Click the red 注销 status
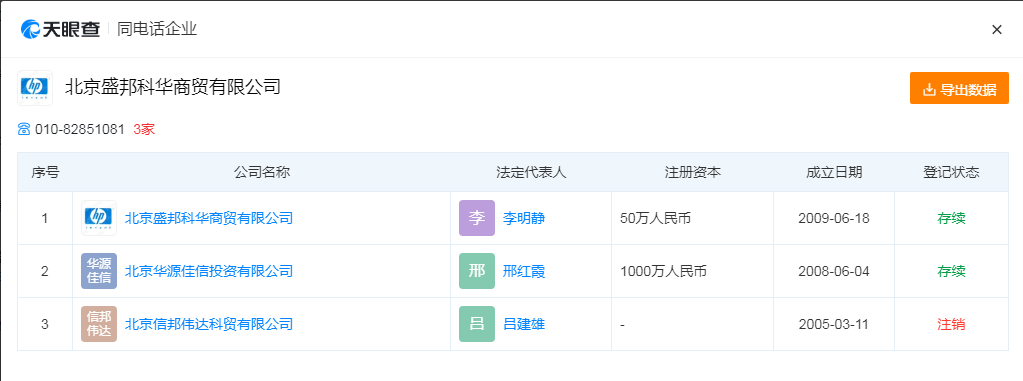1023x381 pixels. 951,324
